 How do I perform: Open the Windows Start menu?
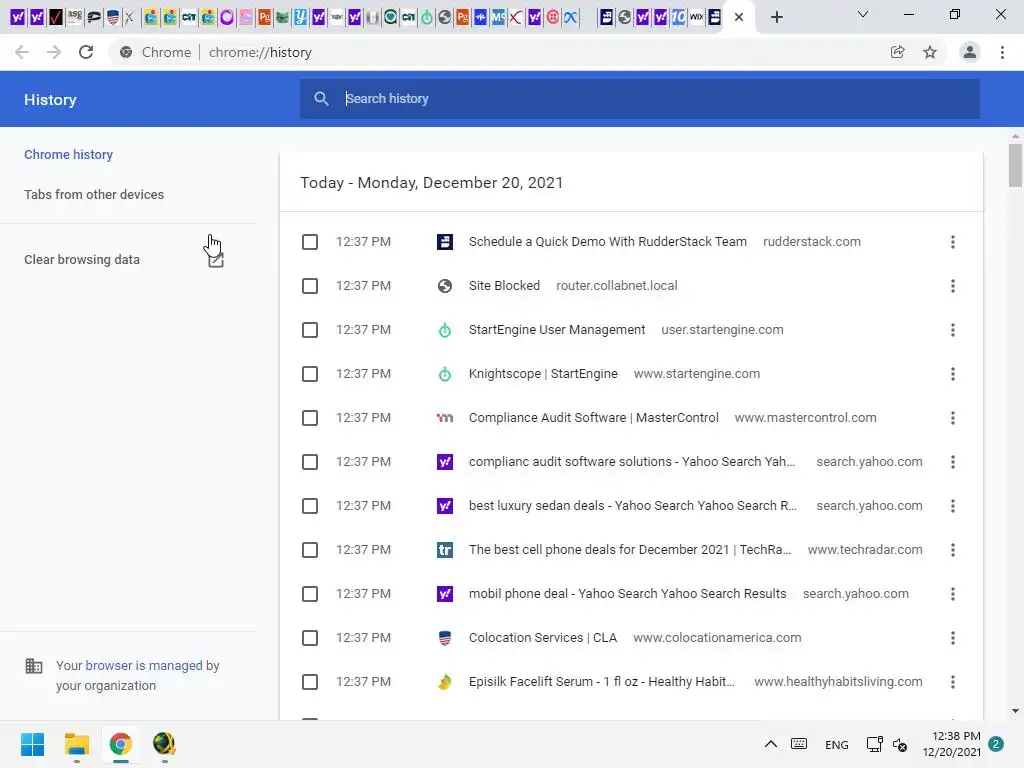pyautogui.click(x=32, y=744)
